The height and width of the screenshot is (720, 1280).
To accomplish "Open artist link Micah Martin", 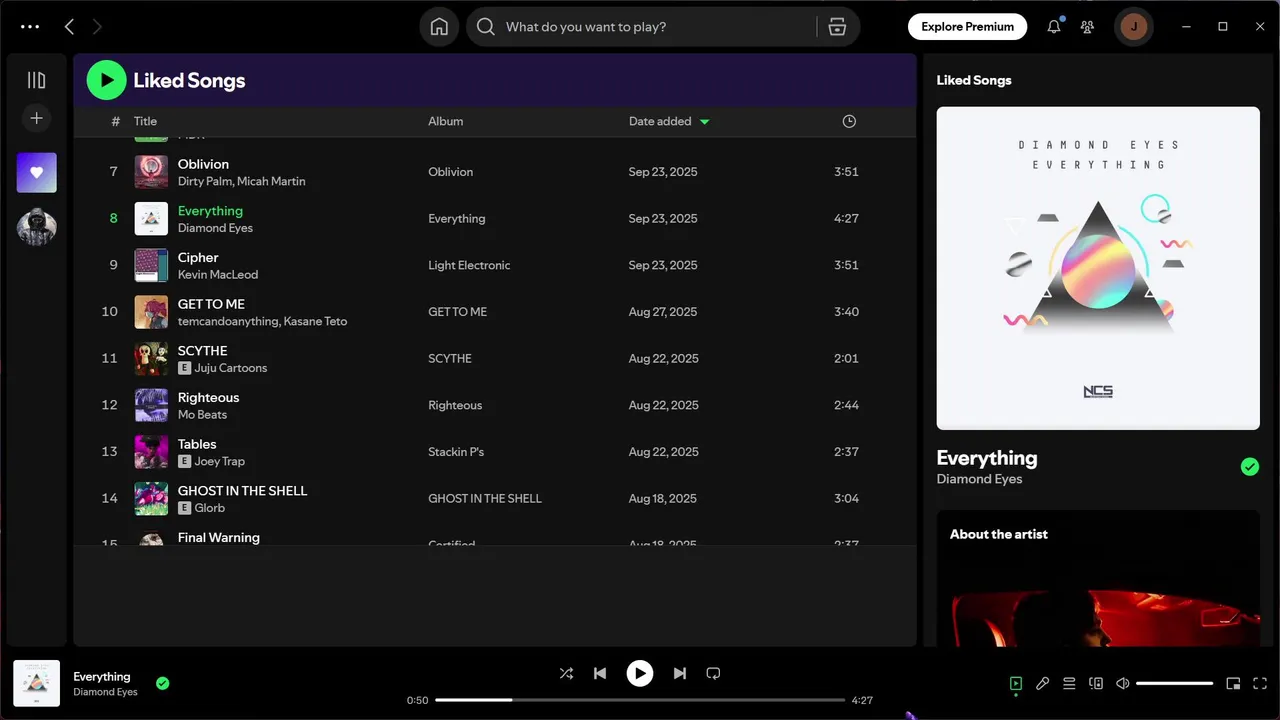I will click(271, 181).
